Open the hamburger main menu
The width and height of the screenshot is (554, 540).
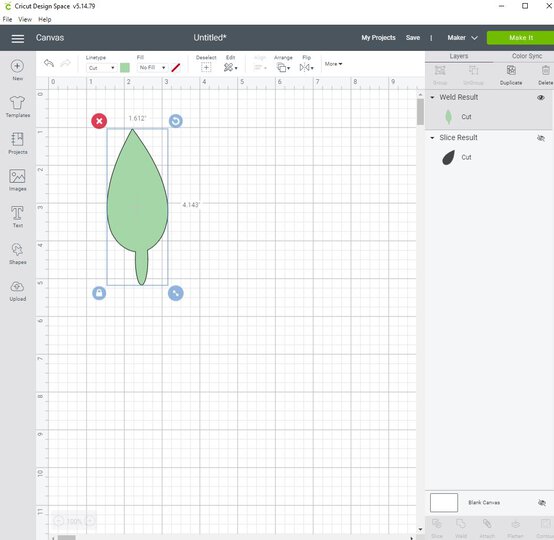pyautogui.click(x=18, y=38)
